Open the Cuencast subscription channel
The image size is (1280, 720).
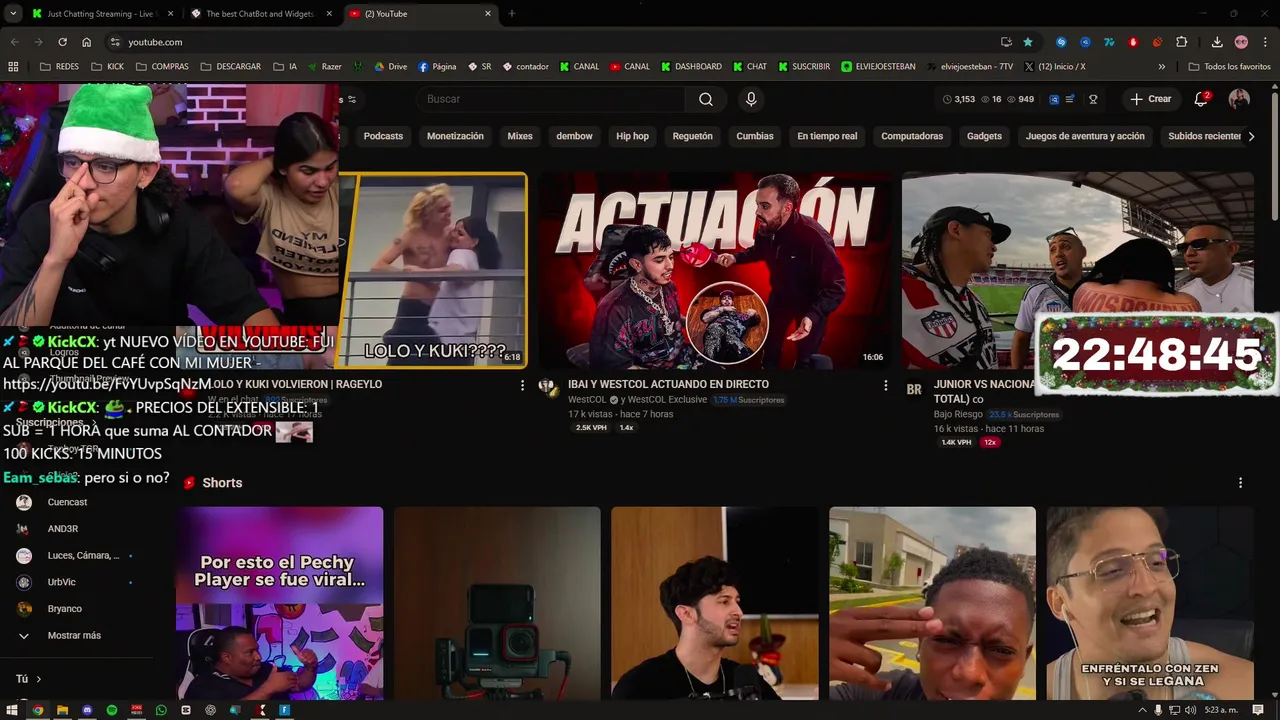pyautogui.click(x=68, y=502)
